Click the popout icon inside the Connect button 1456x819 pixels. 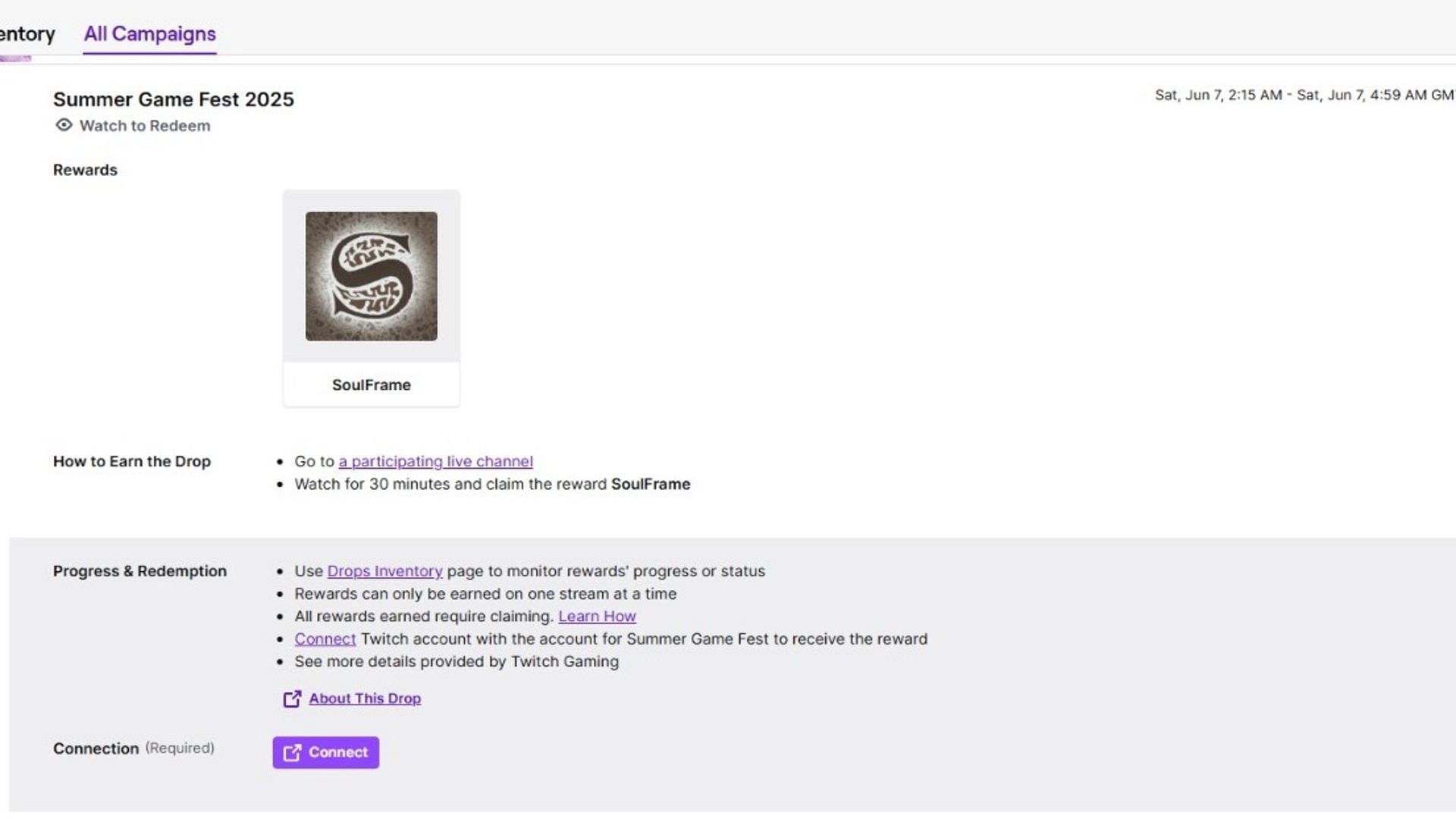292,752
